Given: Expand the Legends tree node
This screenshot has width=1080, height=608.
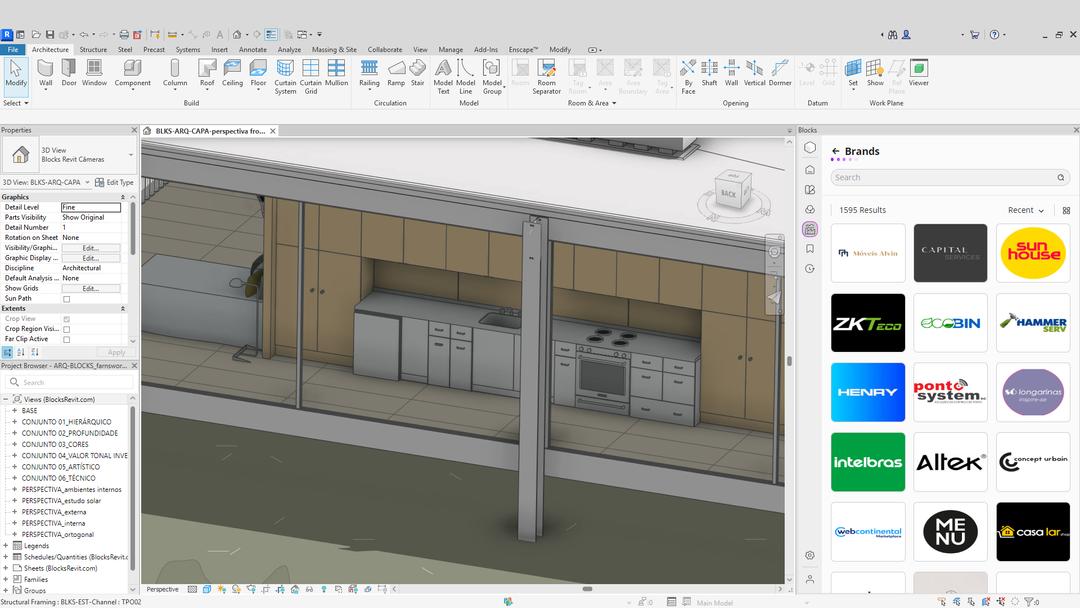Looking at the screenshot, I should [x=5, y=546].
